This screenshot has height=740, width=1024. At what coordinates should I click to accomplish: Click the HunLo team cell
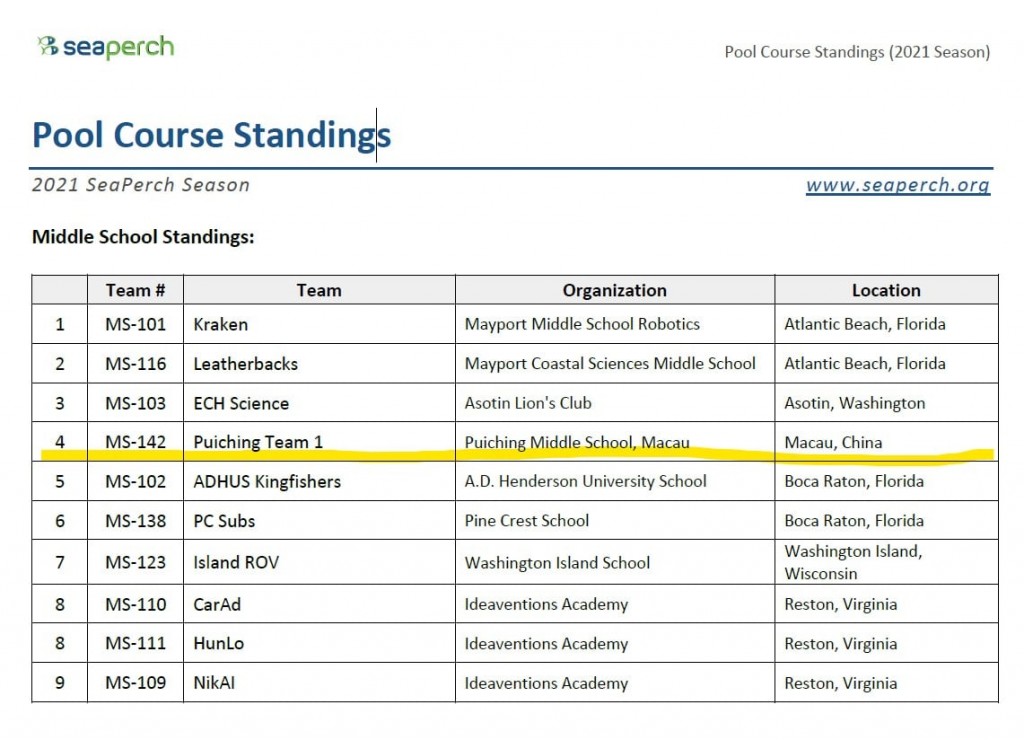[219, 644]
